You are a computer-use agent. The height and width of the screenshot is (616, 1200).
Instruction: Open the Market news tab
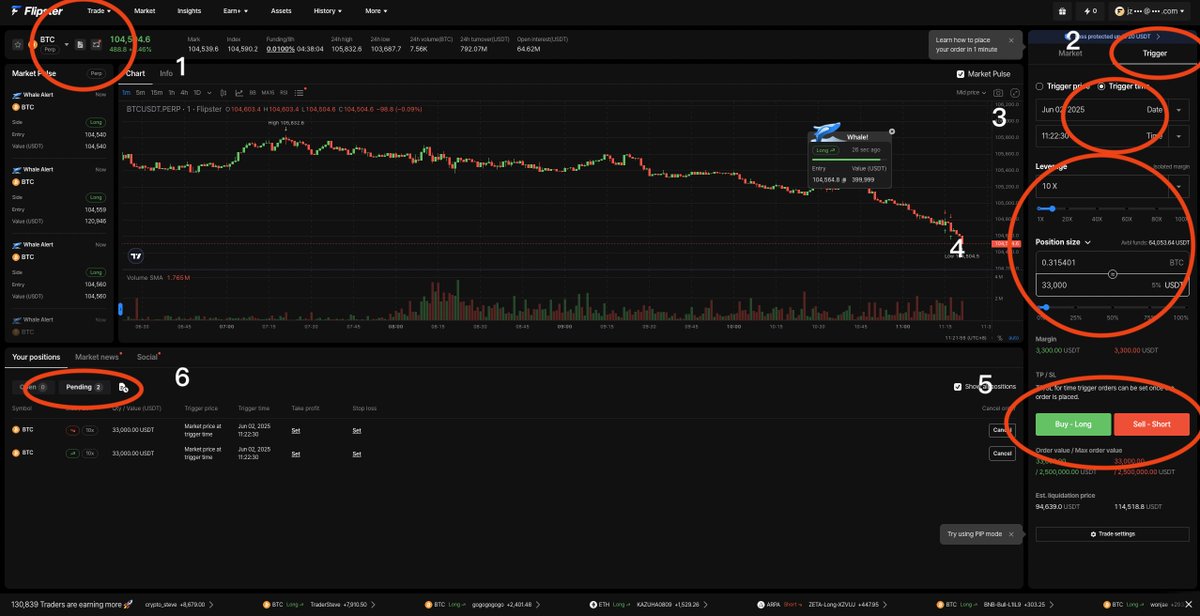[x=96, y=356]
